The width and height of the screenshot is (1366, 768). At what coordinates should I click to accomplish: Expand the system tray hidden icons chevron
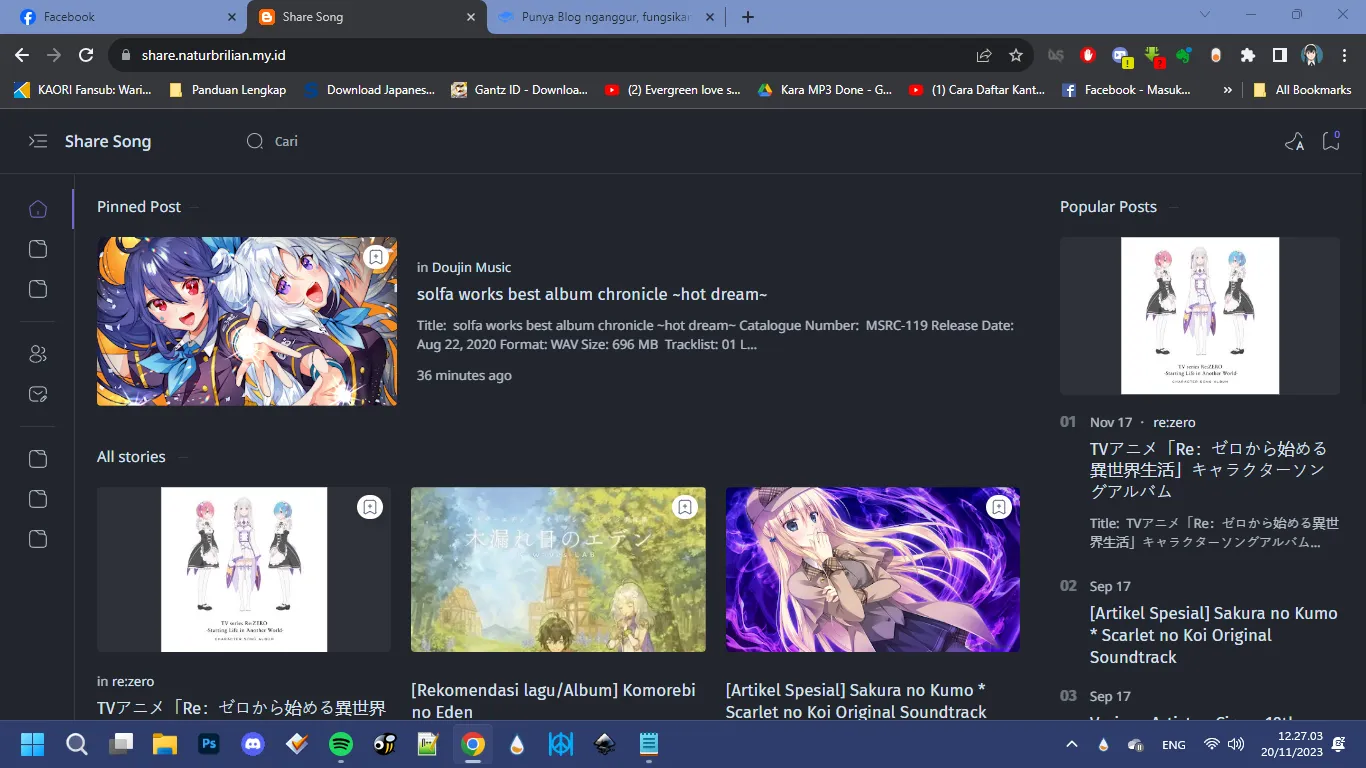pyautogui.click(x=1072, y=744)
